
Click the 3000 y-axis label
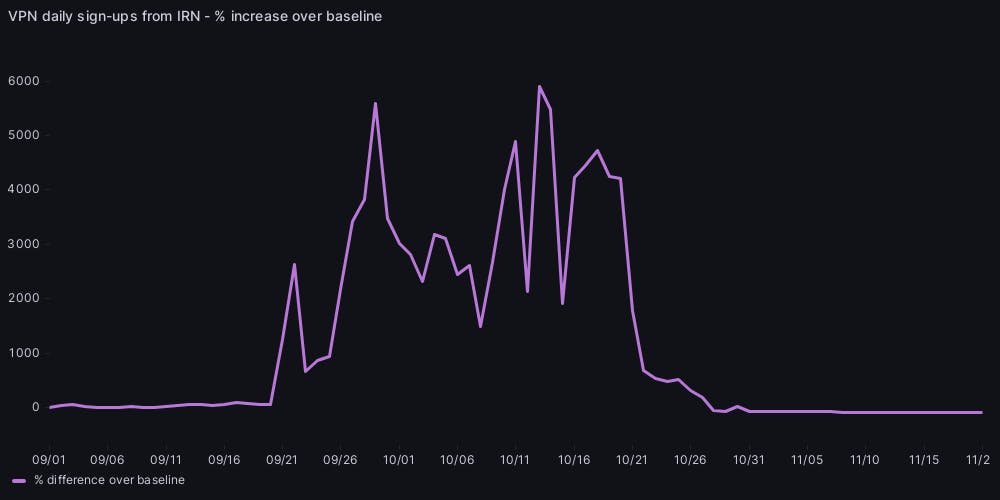[24, 244]
